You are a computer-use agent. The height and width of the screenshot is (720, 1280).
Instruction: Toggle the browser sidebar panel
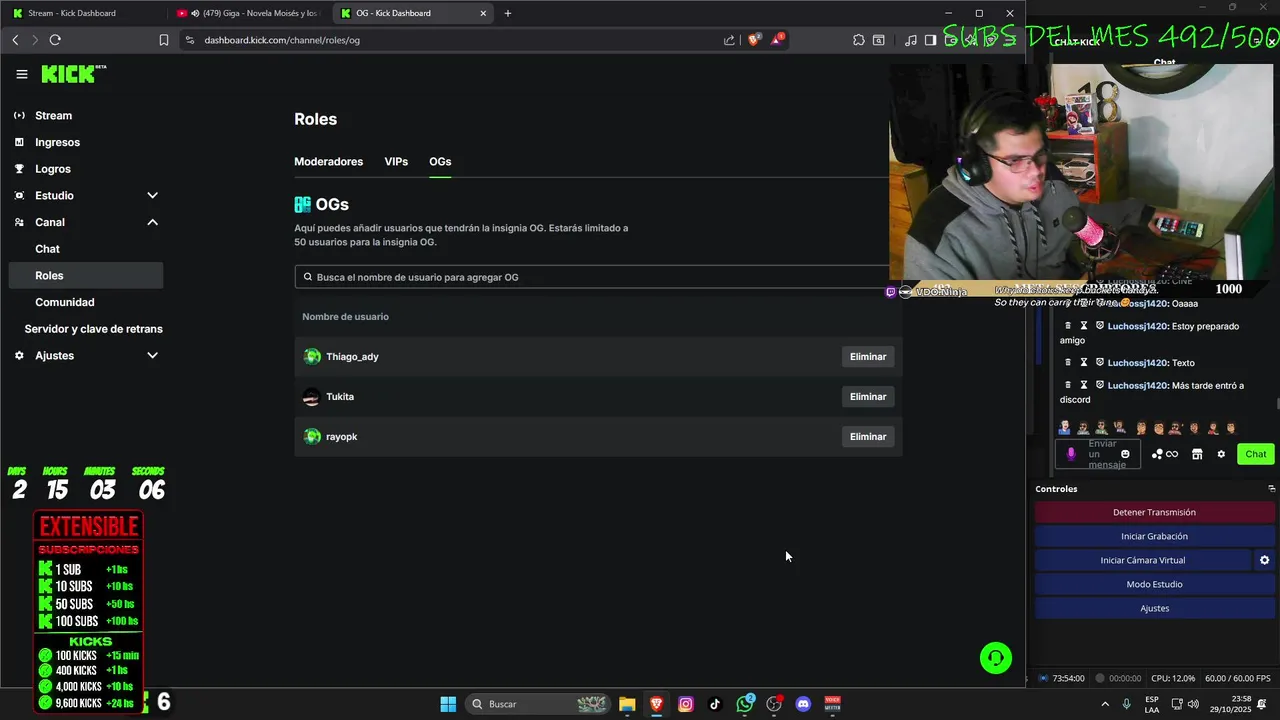click(x=930, y=40)
